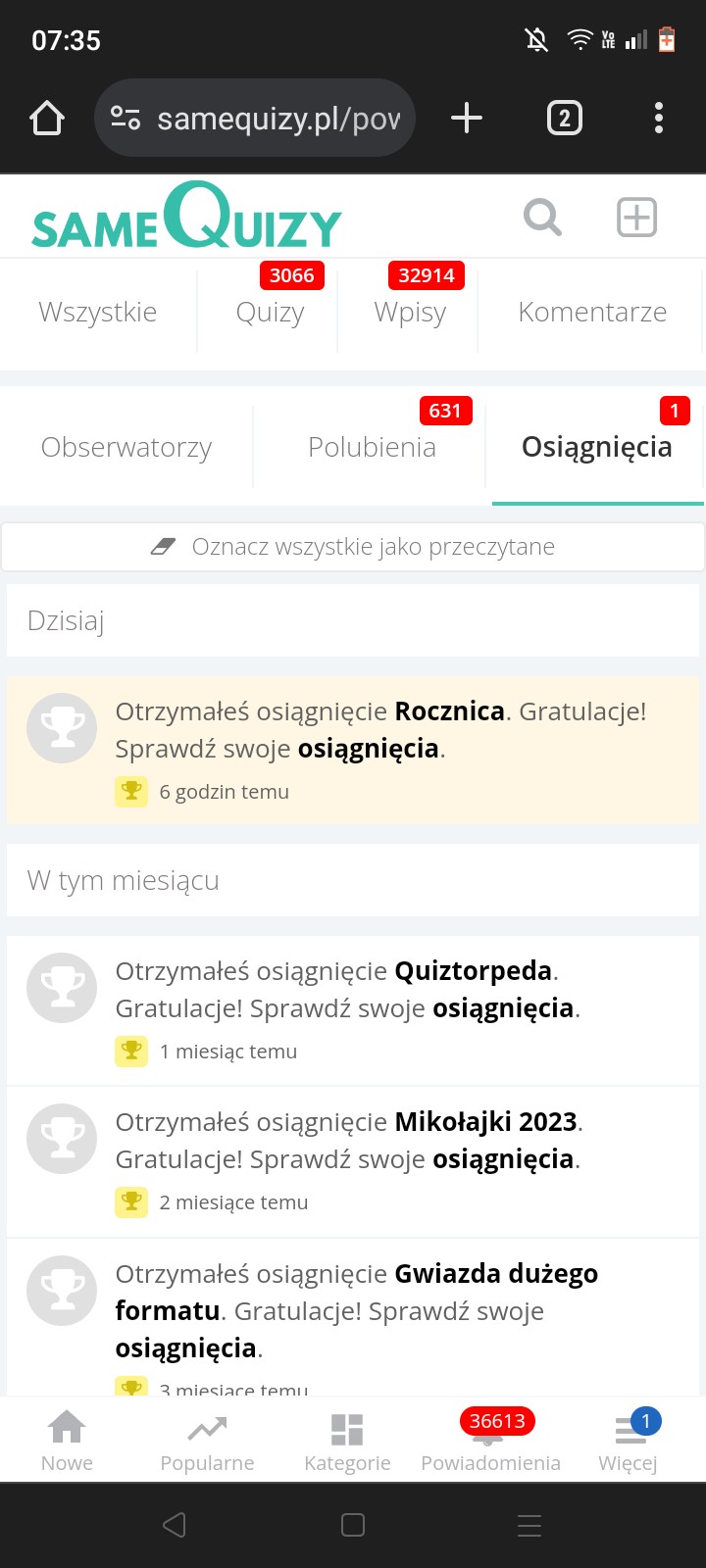Switch to the Polubienia tab
706x1568 pixels.
372,447
